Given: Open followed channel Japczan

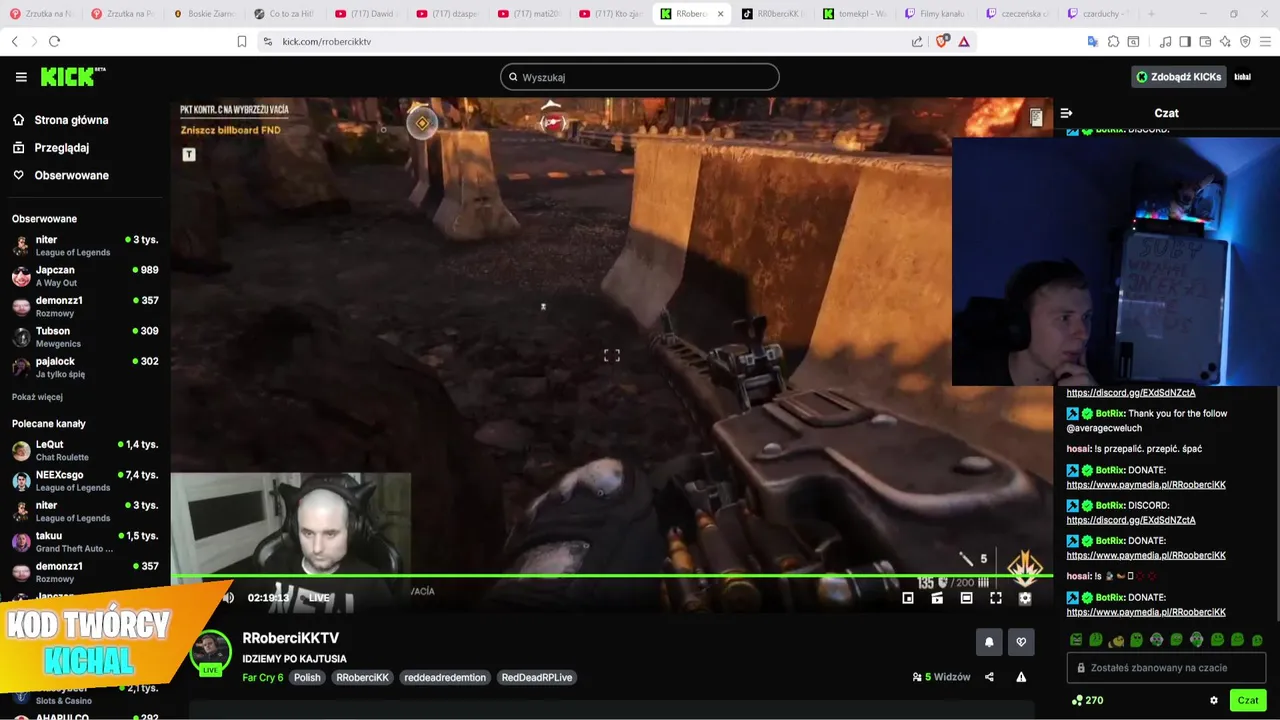Looking at the screenshot, I should 85,276.
